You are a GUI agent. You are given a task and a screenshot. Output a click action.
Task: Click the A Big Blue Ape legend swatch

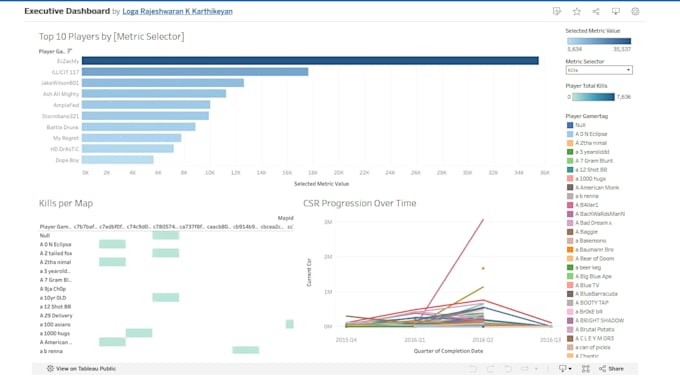(570, 276)
